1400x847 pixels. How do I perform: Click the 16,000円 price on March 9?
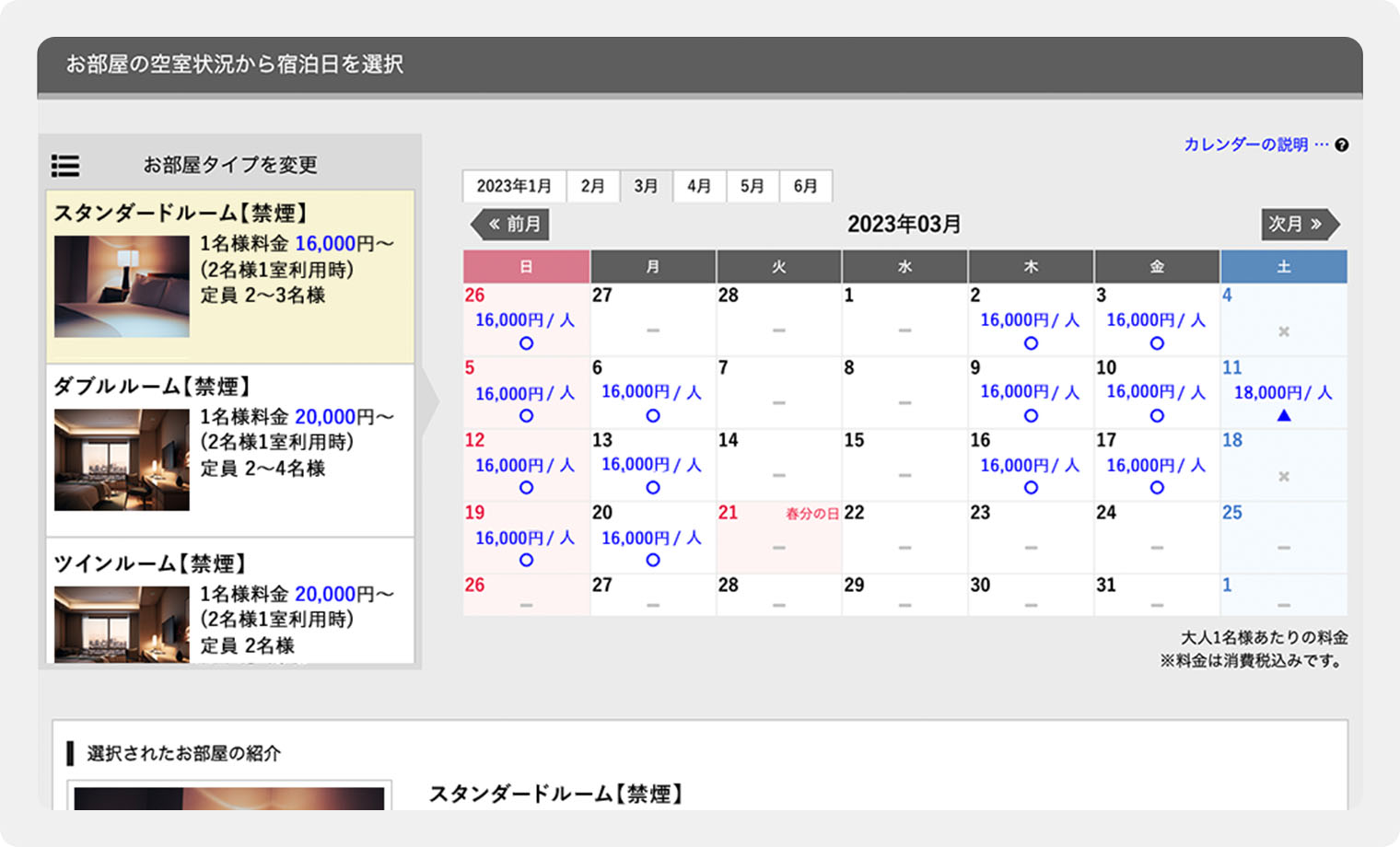1030,392
